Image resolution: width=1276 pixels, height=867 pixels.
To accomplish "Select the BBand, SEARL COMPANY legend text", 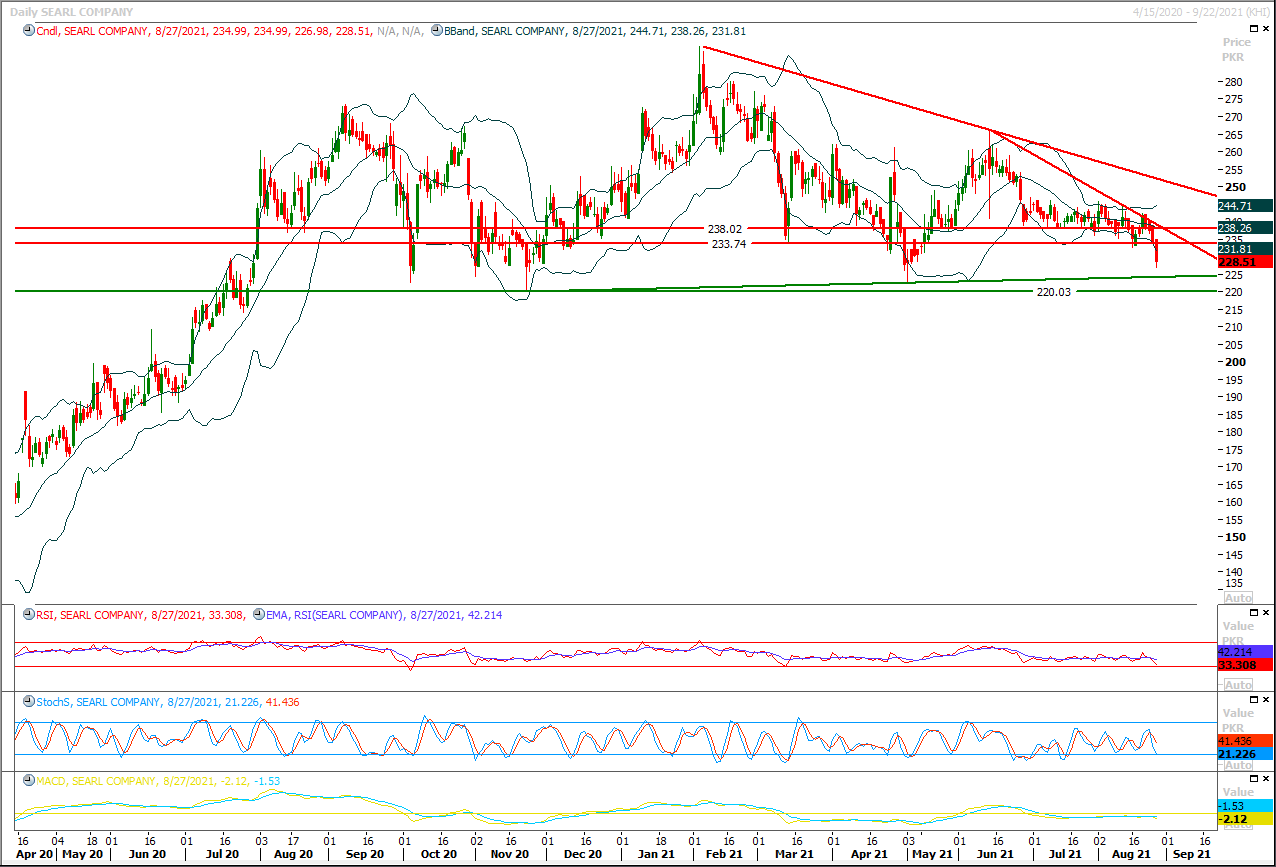I will point(502,32).
